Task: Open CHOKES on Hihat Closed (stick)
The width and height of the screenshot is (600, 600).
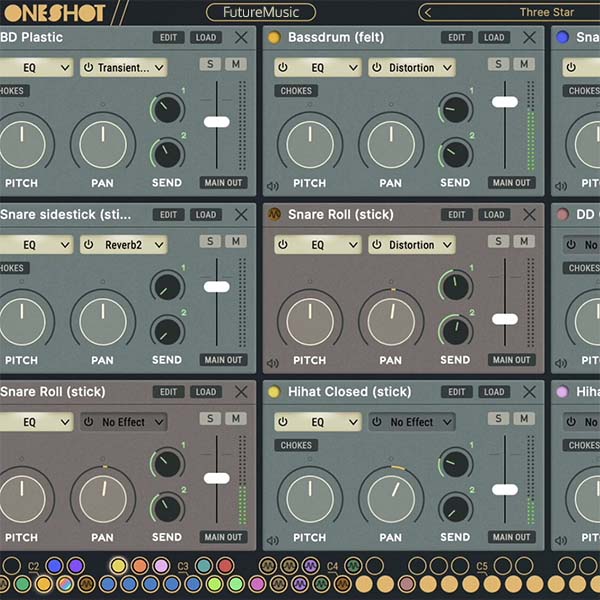Action: coord(296,445)
